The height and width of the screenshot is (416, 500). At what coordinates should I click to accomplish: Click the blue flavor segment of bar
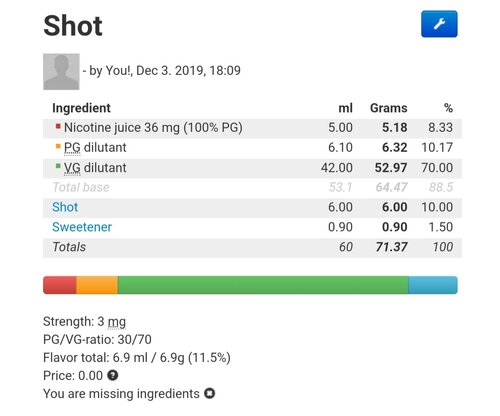433,285
